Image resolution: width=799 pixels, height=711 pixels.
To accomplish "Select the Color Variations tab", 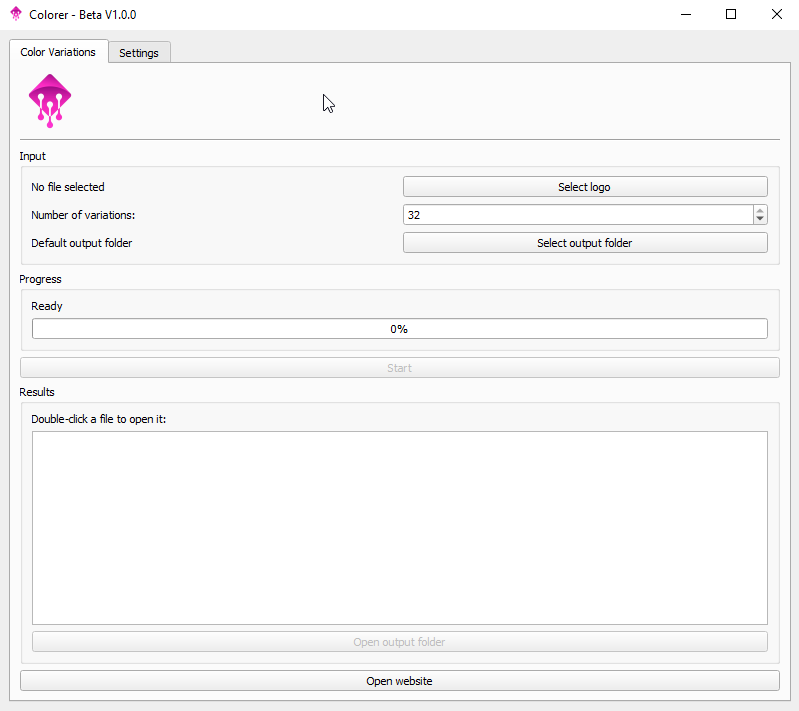I will (58, 52).
